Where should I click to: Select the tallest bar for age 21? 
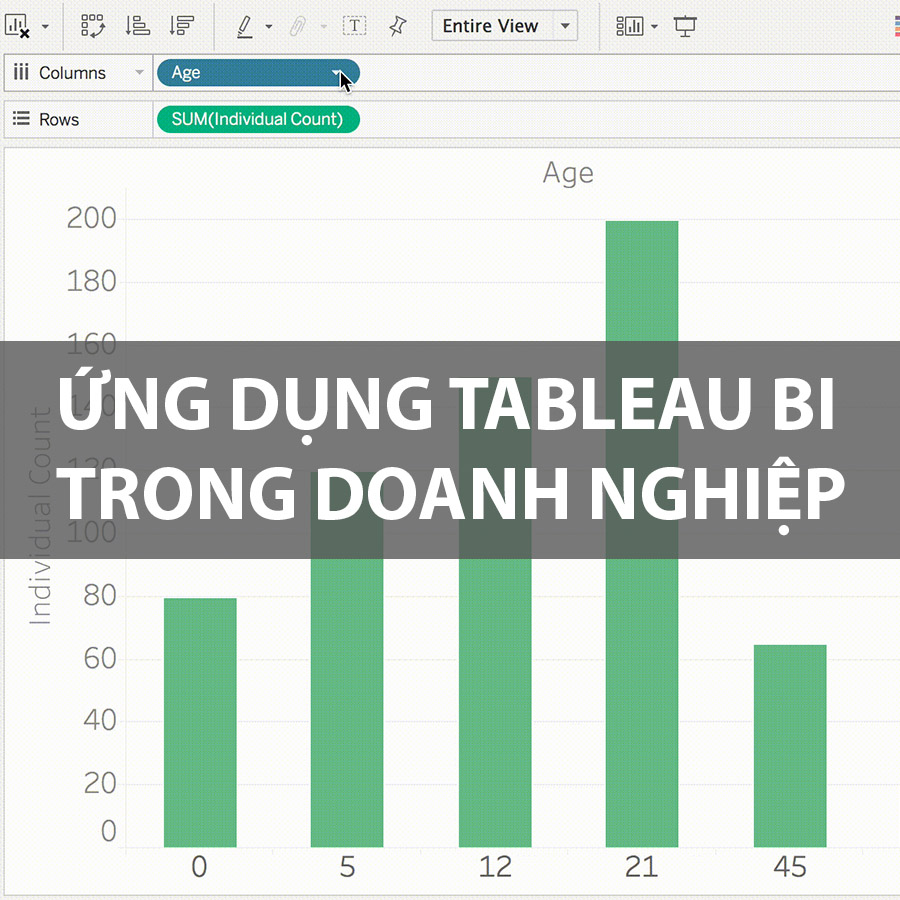click(642, 534)
